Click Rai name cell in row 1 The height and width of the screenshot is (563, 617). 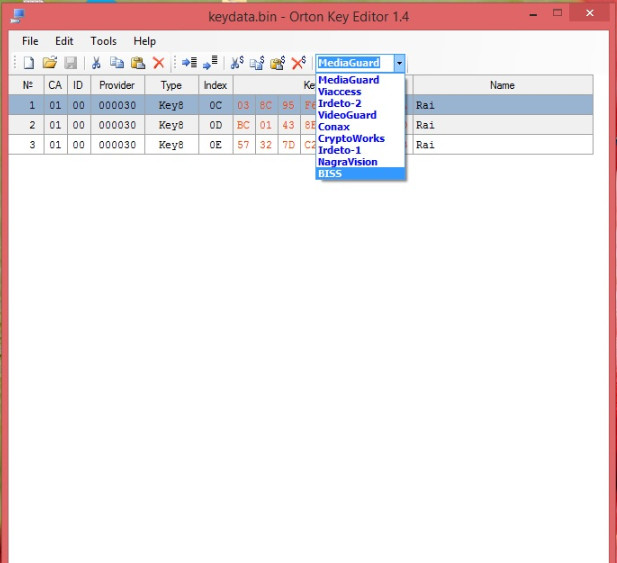click(x=502, y=105)
